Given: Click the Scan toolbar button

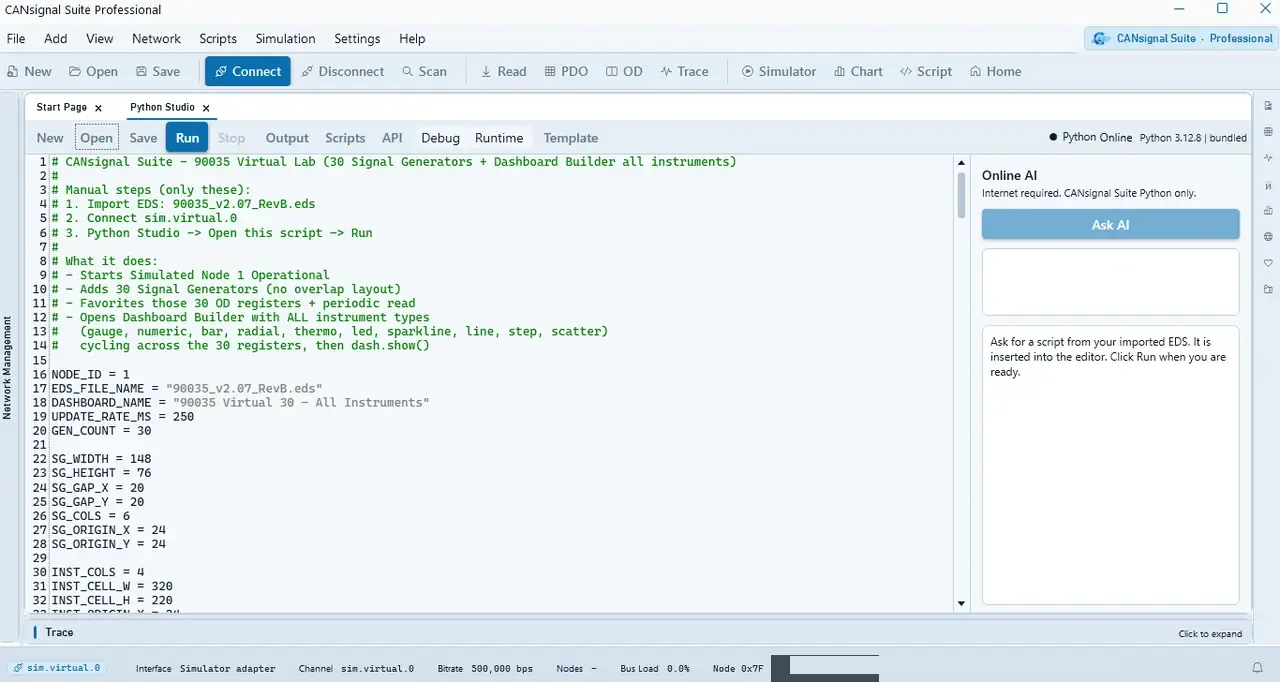Looking at the screenshot, I should click(425, 71).
